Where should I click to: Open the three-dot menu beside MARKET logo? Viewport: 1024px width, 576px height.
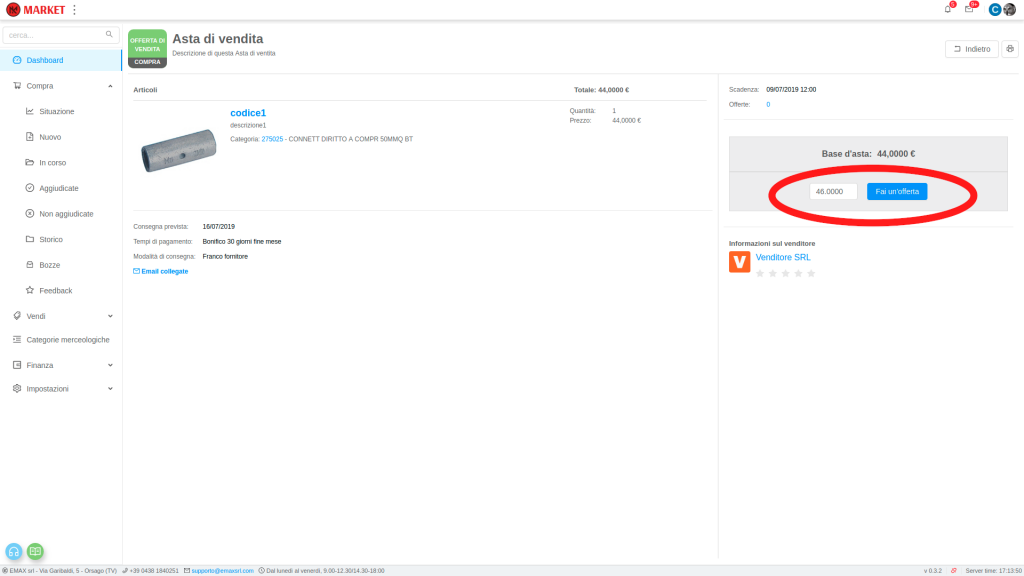[x=74, y=10]
